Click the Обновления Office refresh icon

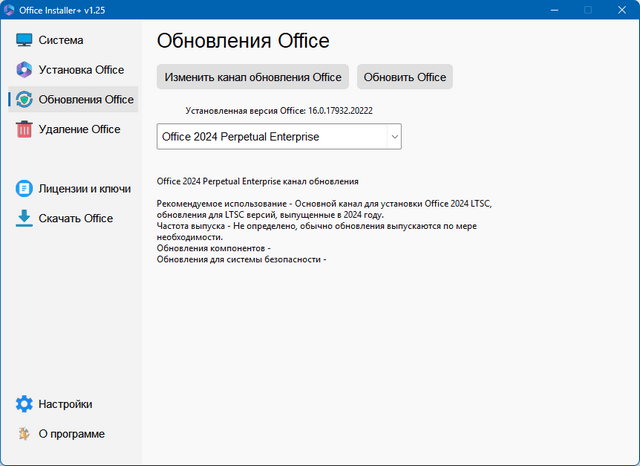[x=25, y=99]
